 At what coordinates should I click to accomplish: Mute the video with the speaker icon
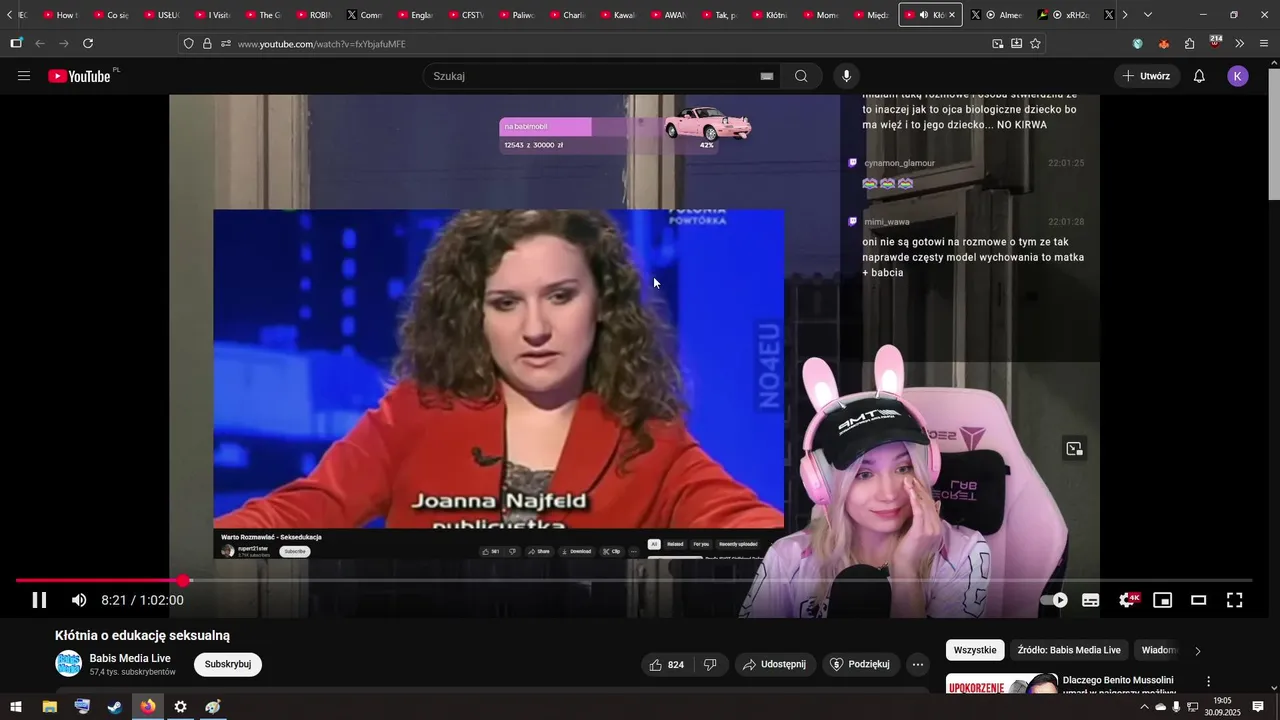(x=79, y=600)
